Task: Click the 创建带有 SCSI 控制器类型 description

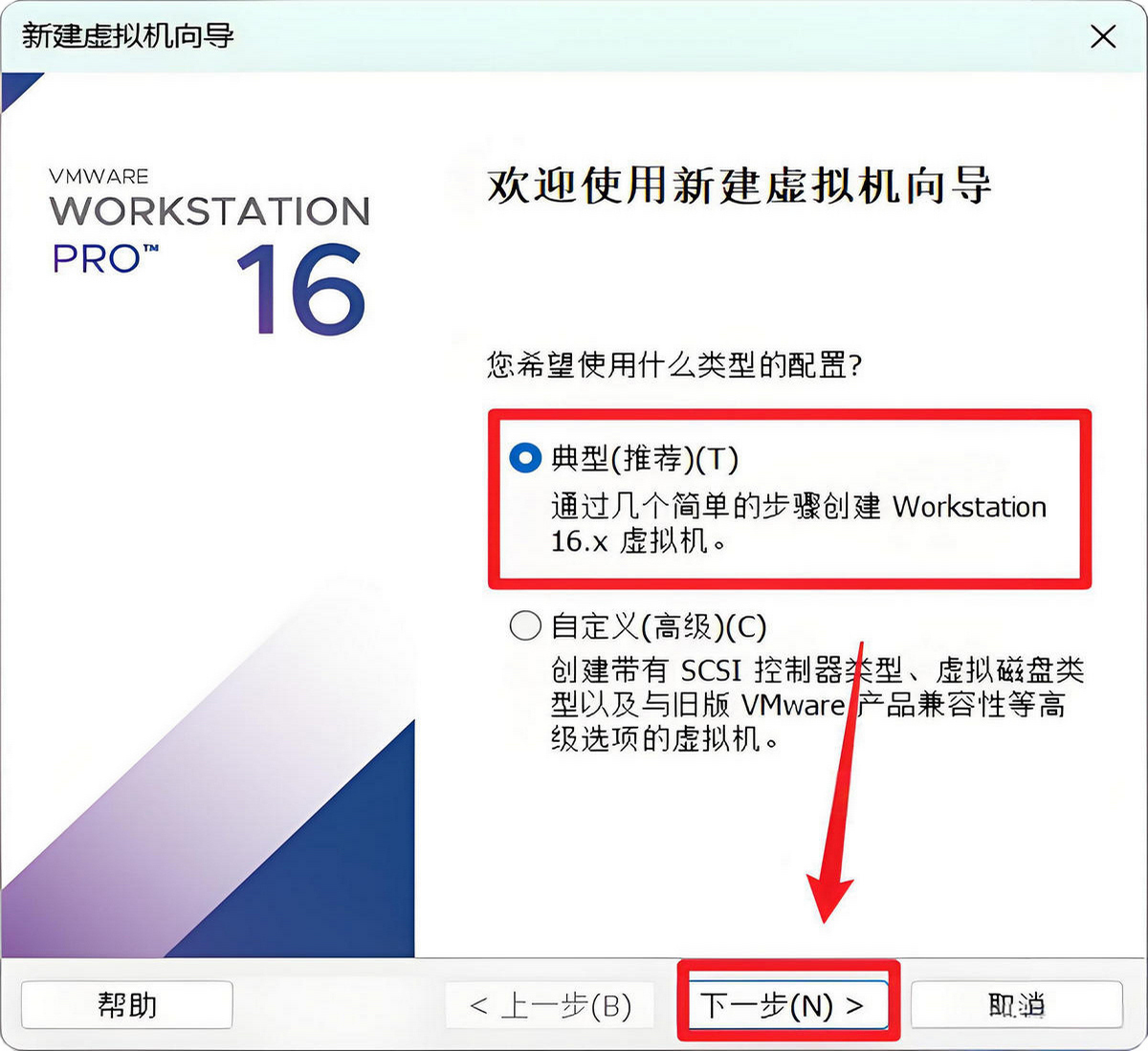Action: (817, 705)
